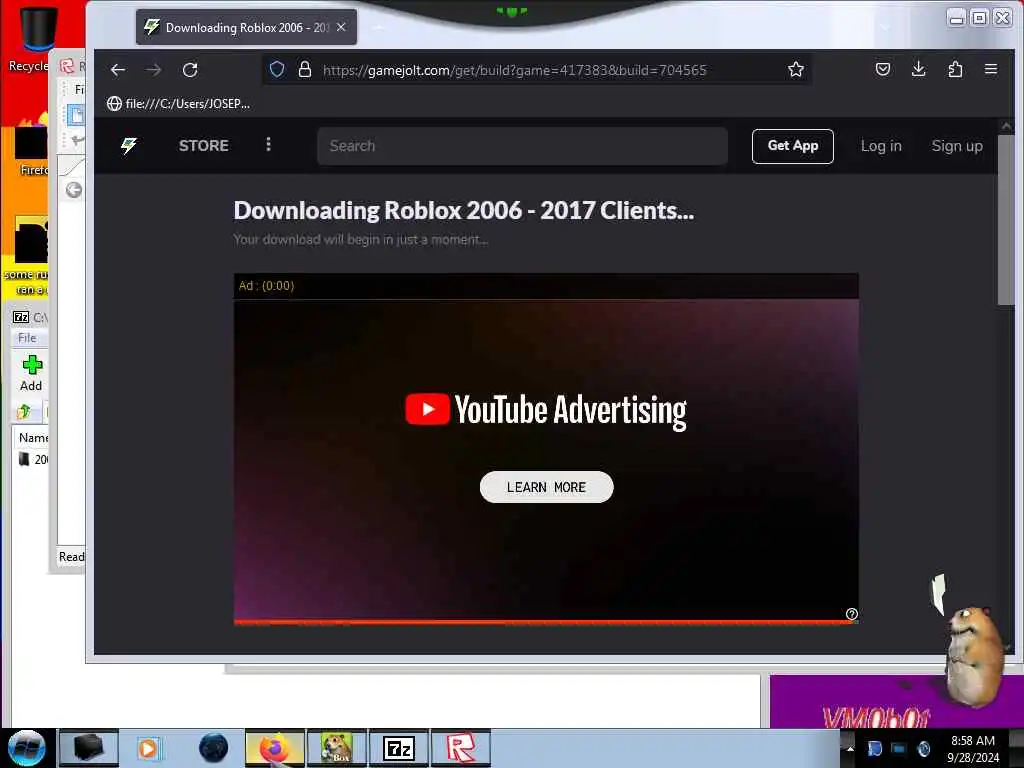Switch to 7-Zip in the taskbar
Image resolution: width=1024 pixels, height=768 pixels.
pos(399,748)
